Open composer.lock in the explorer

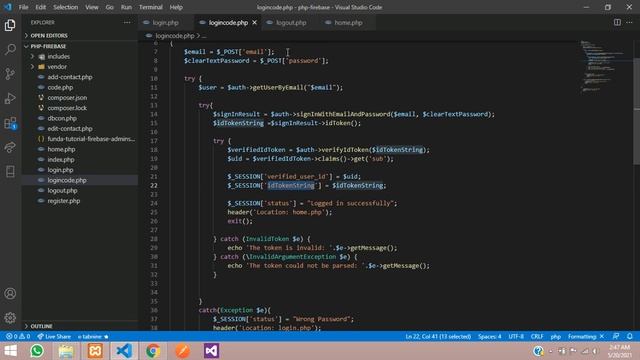pyautogui.click(x=80, y=108)
